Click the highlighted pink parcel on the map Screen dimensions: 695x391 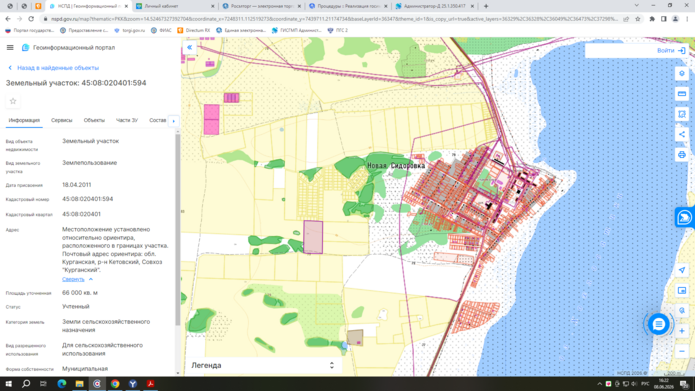coord(313,237)
